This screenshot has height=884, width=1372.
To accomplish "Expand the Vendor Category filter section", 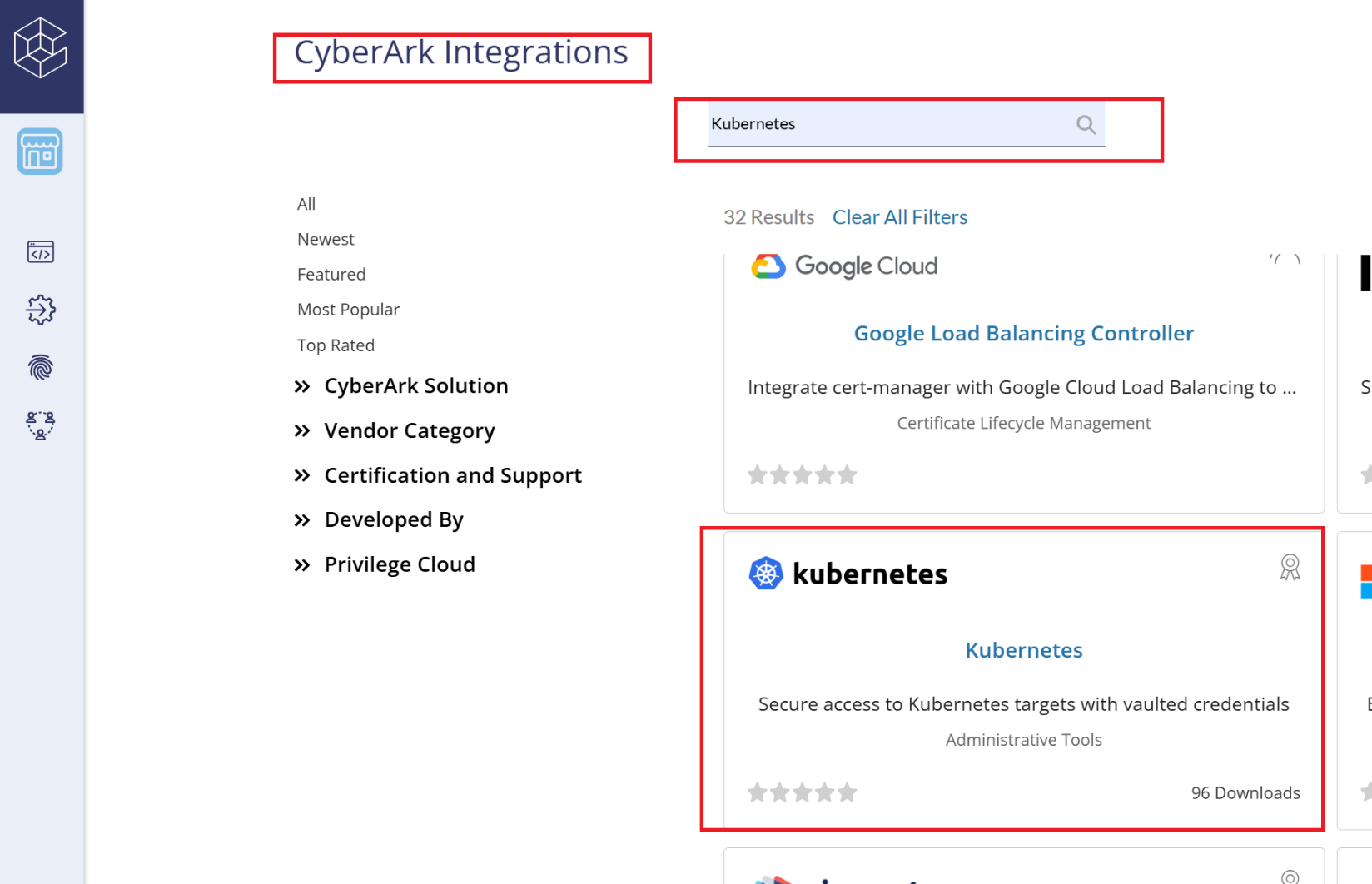I will 409,430.
